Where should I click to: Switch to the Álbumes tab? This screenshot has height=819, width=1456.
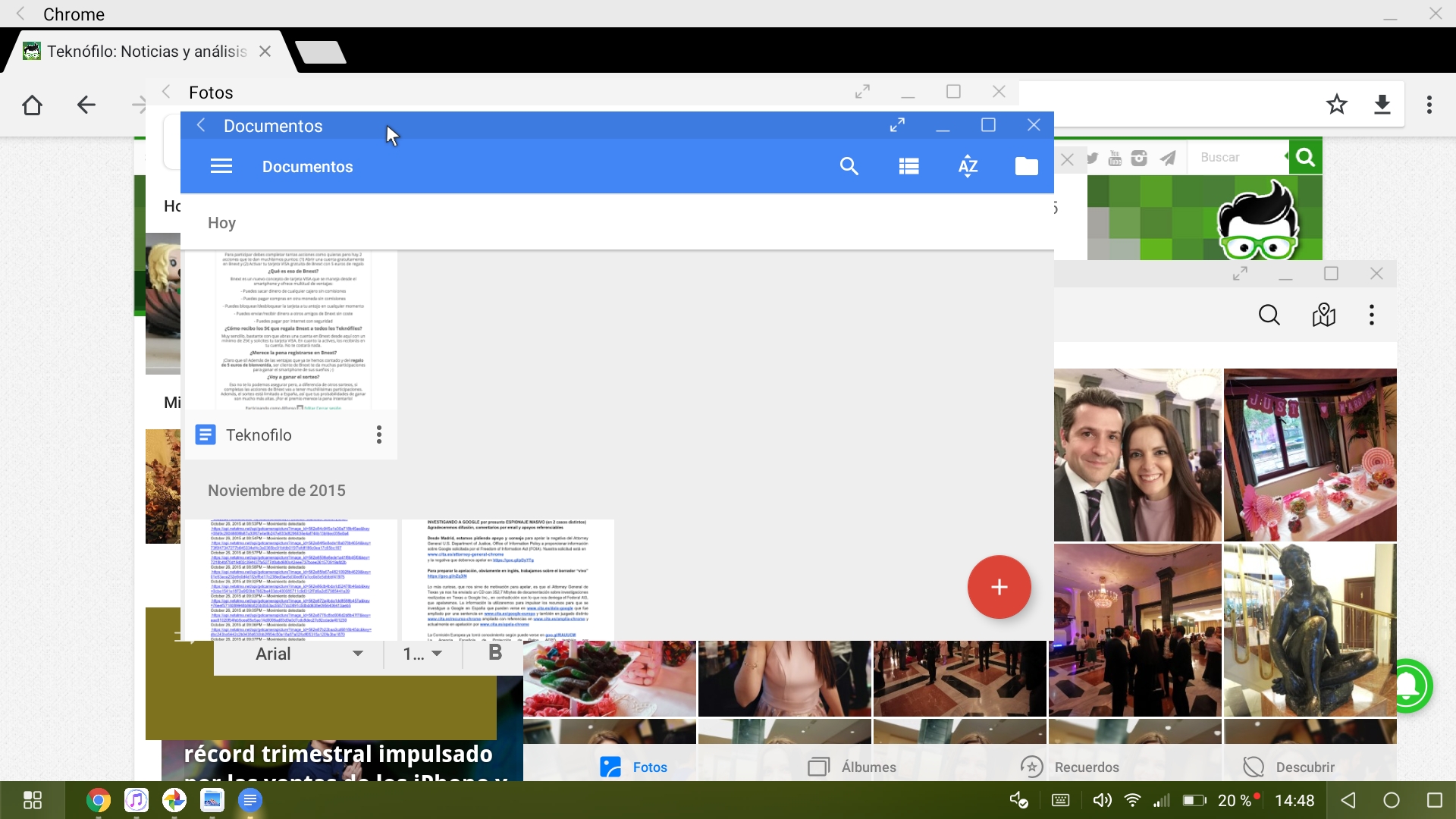click(x=852, y=767)
